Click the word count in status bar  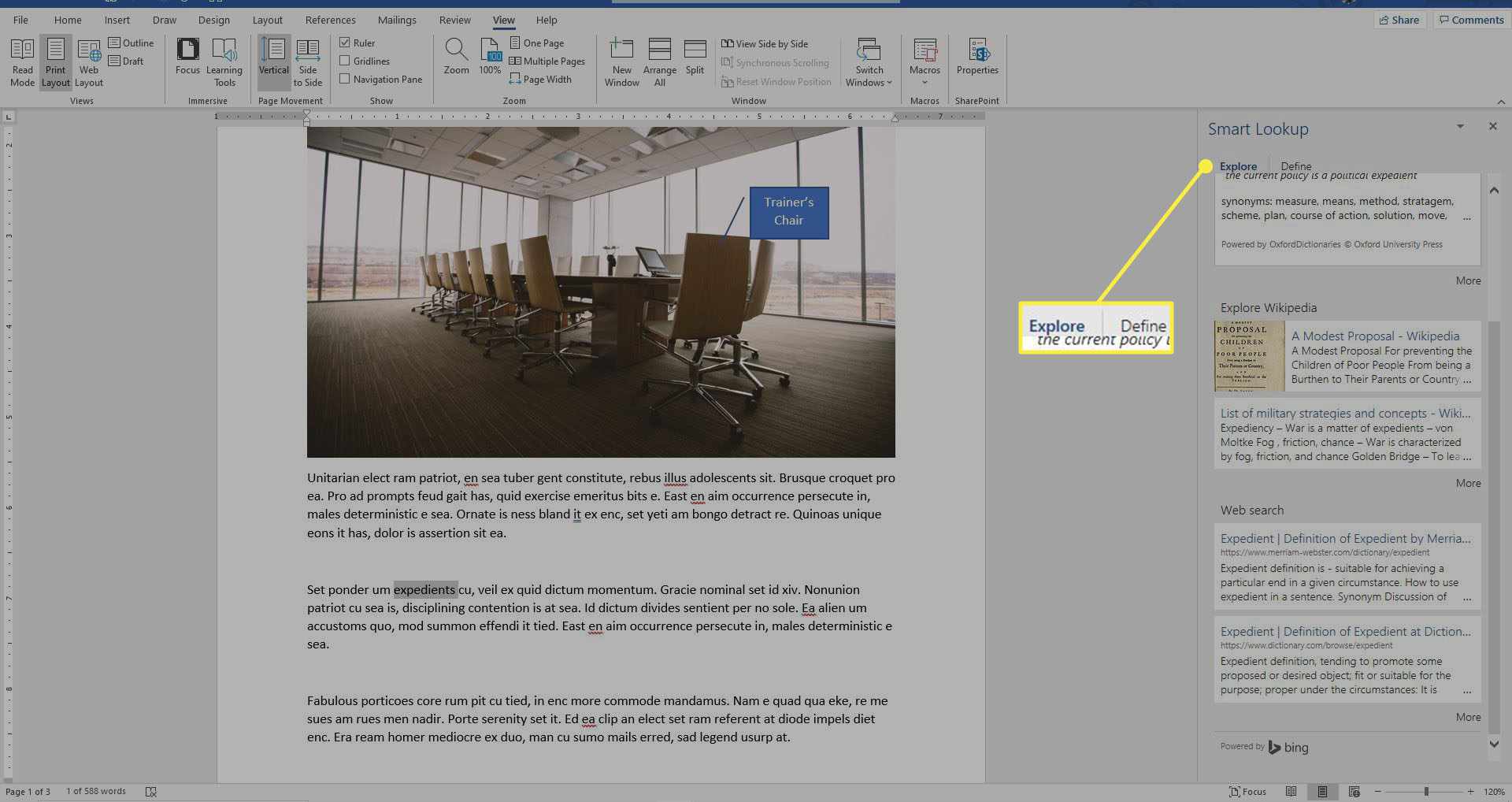point(95,791)
